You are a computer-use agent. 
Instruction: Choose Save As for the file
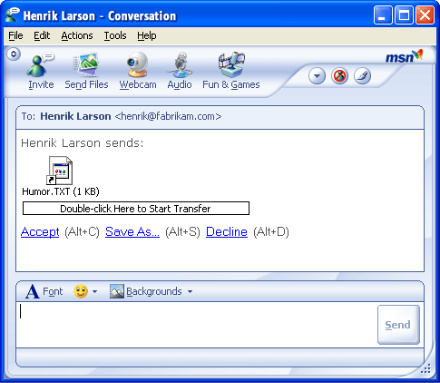pos(132,232)
